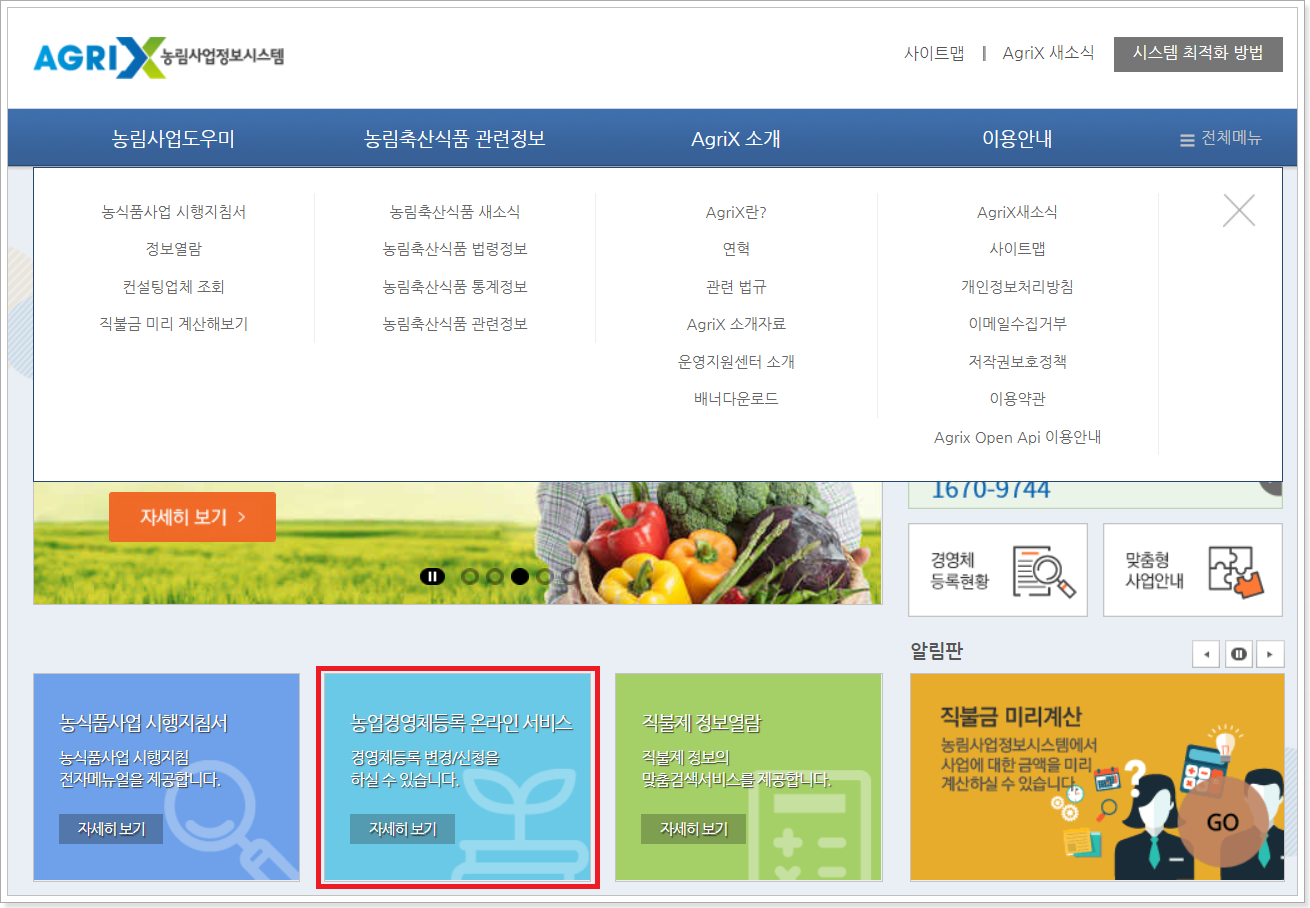The height and width of the screenshot is (908, 1310).
Task: Close the mega menu with the X icon
Action: 1239,210
